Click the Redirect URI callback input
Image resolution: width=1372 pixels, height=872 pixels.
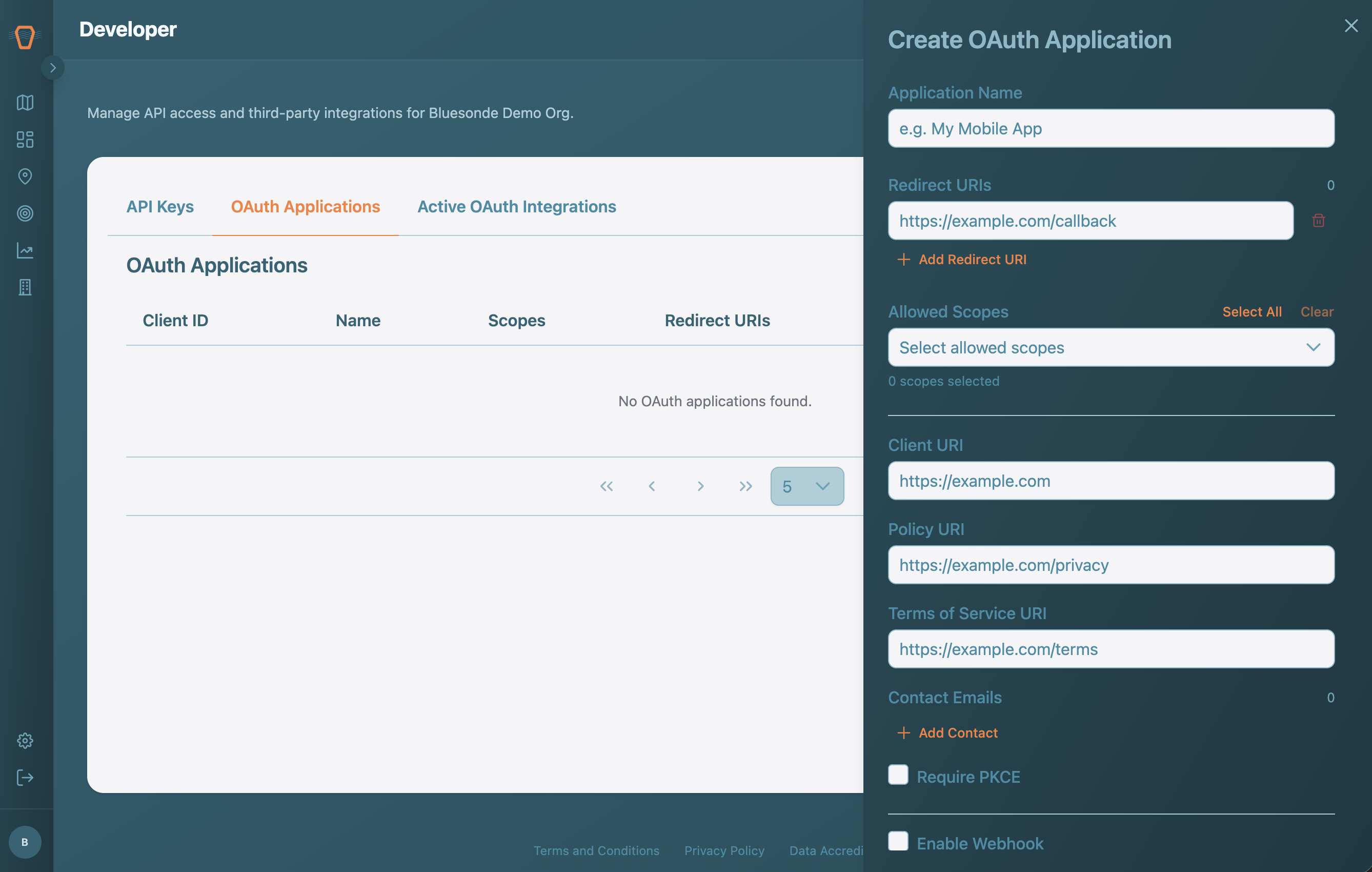1091,221
